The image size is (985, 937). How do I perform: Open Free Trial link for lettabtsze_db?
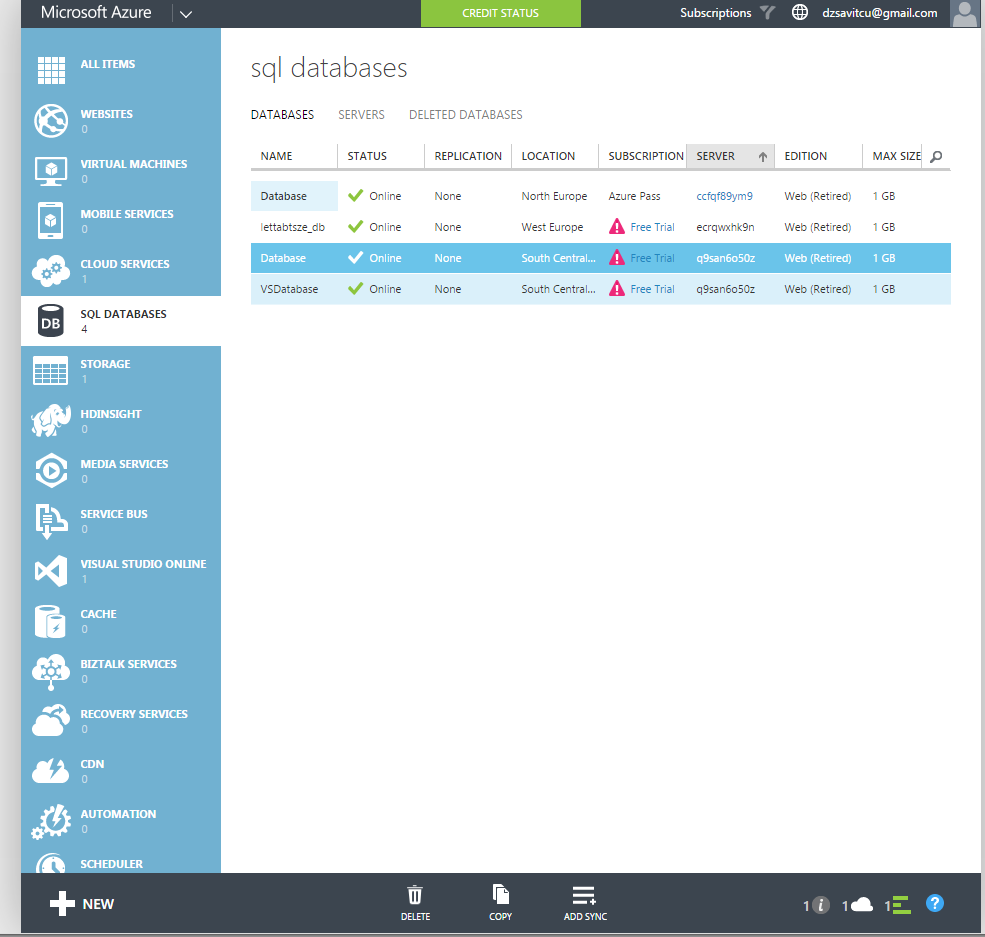[x=652, y=227]
